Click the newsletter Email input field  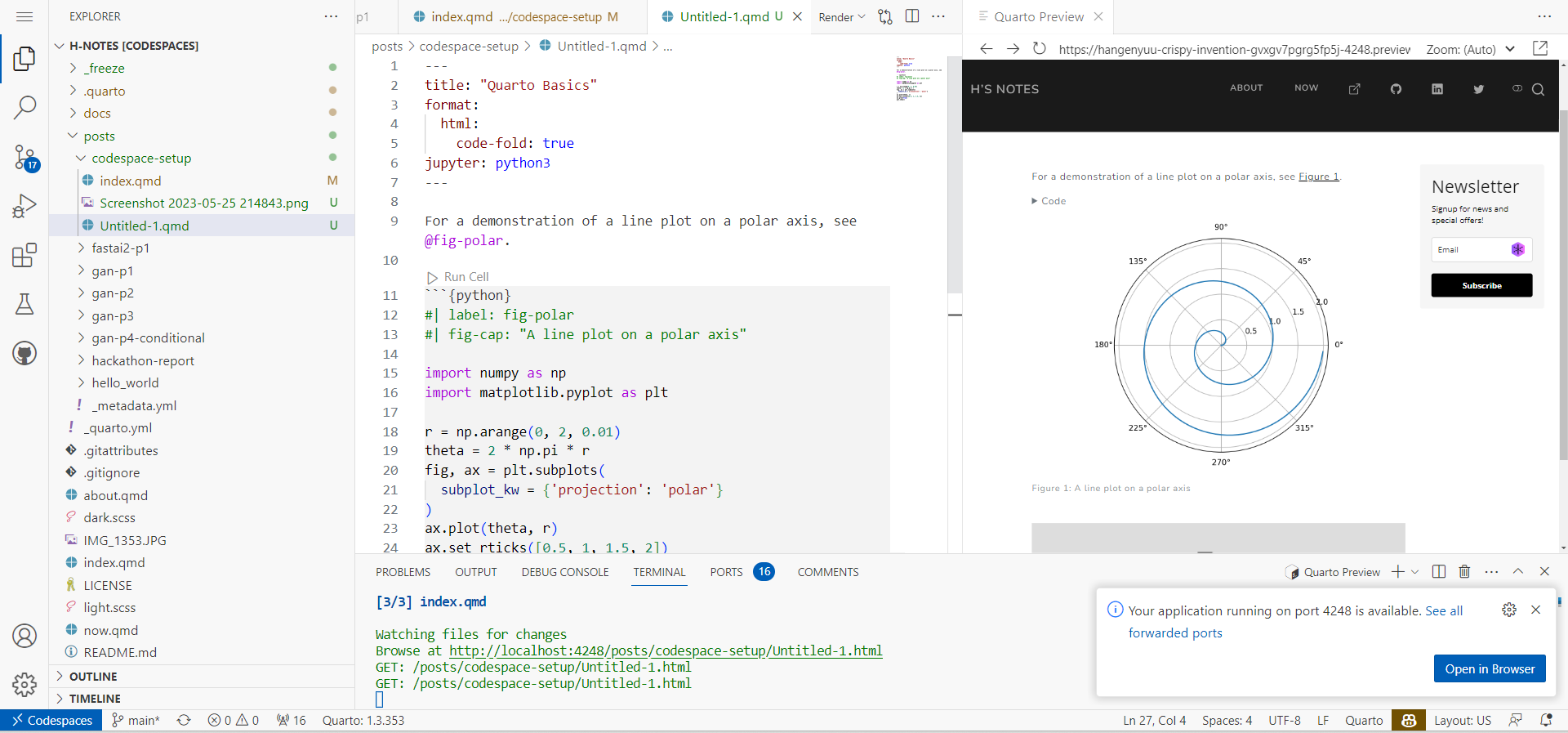click(x=1481, y=250)
